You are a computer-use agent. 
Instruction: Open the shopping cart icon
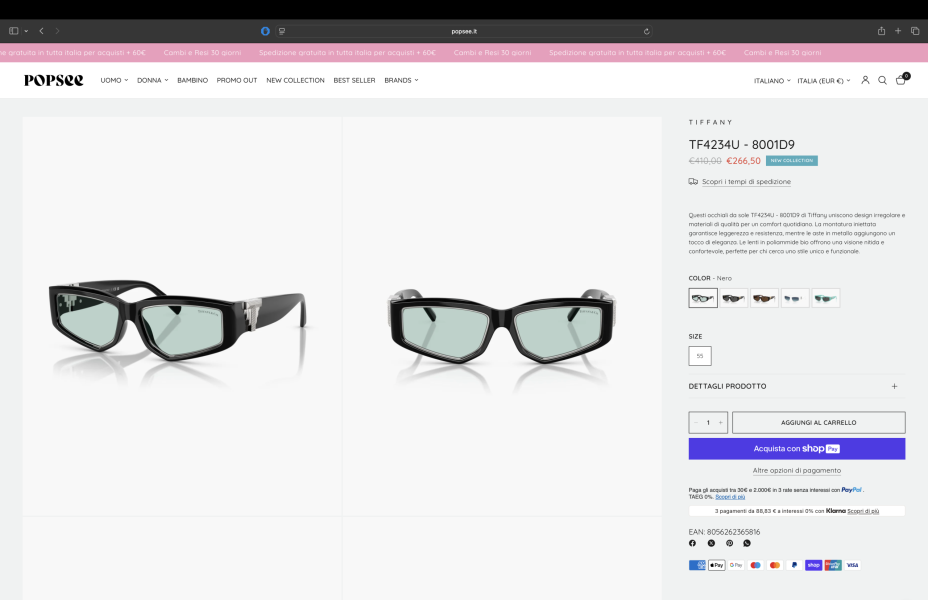click(900, 80)
